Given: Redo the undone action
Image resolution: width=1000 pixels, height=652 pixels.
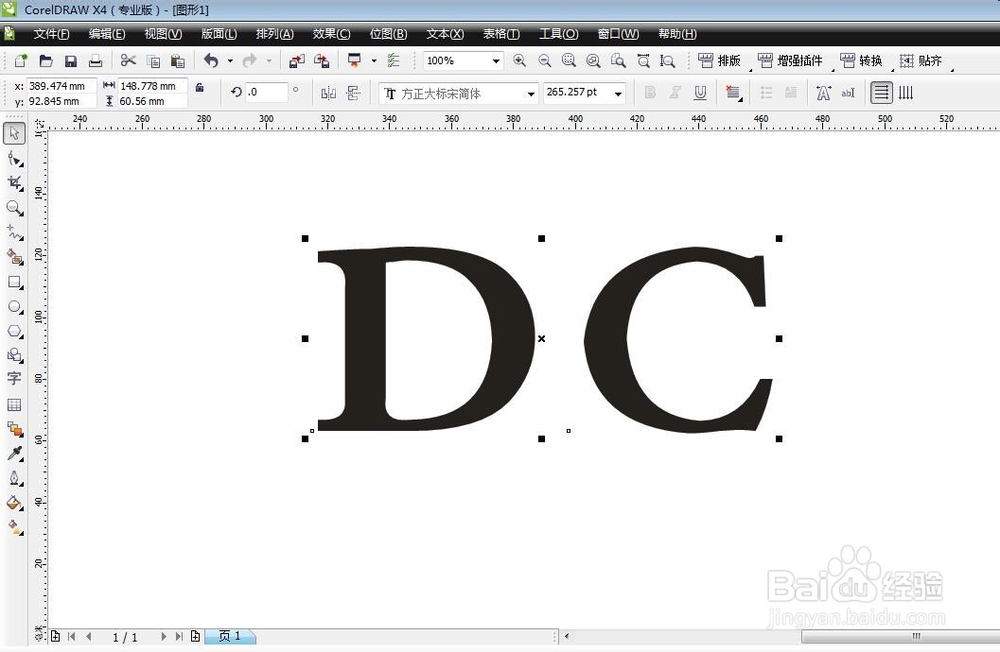Looking at the screenshot, I should (249, 61).
